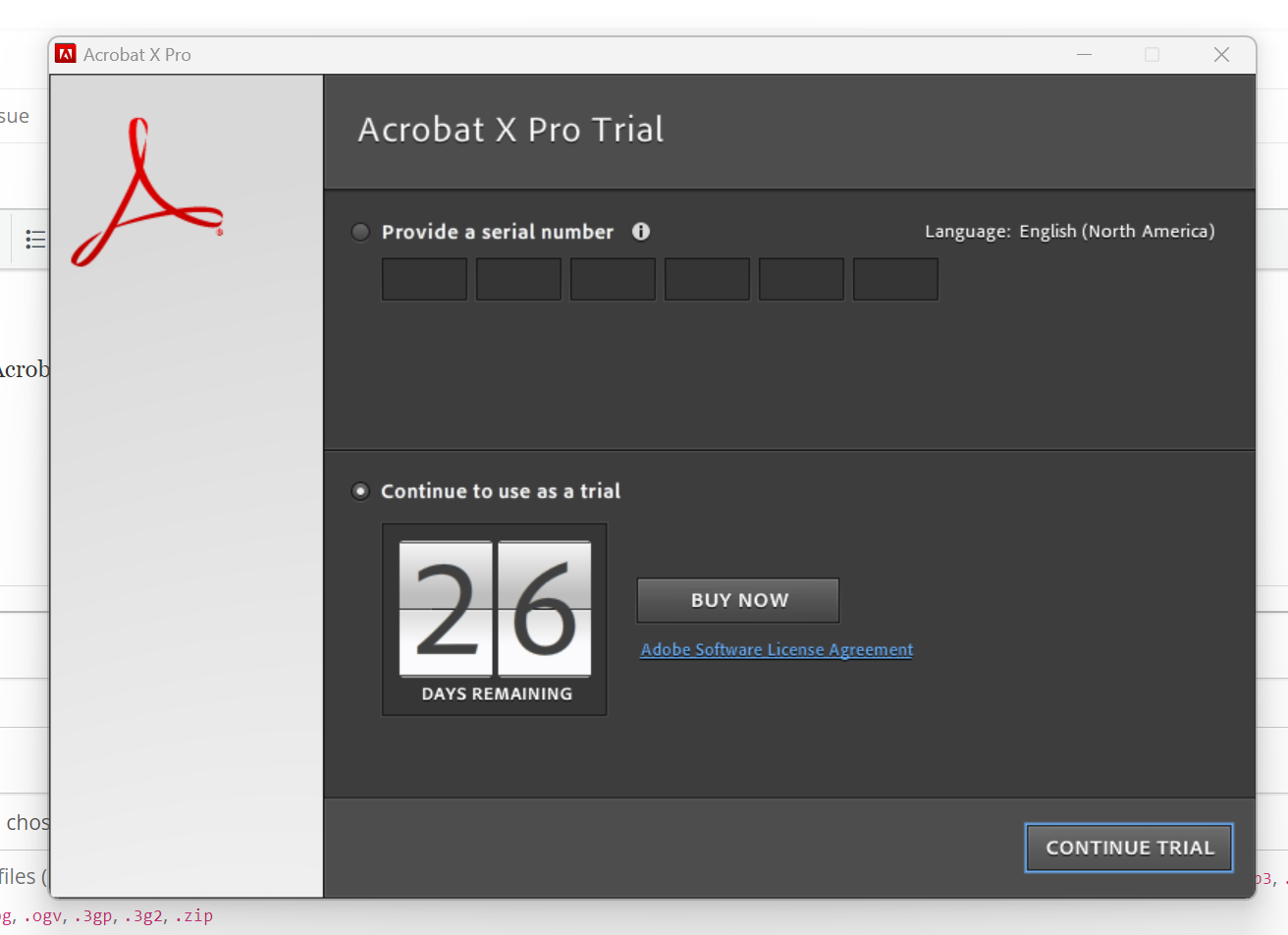Viewport: 1288px width, 935px height.
Task: Open the Adobe Software License Agreement link
Action: click(777, 649)
